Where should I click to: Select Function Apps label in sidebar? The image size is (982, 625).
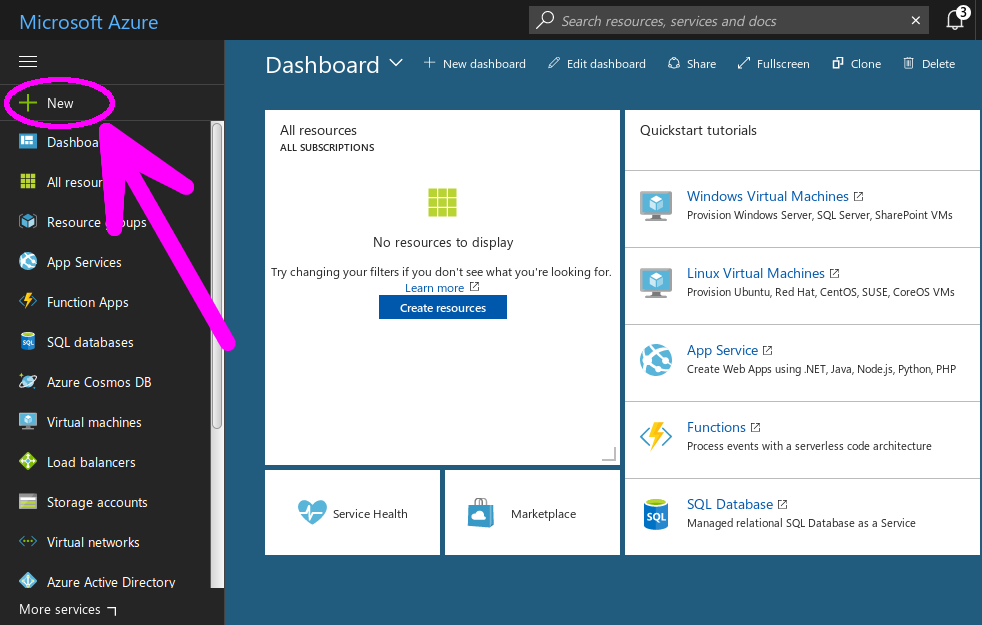point(88,302)
